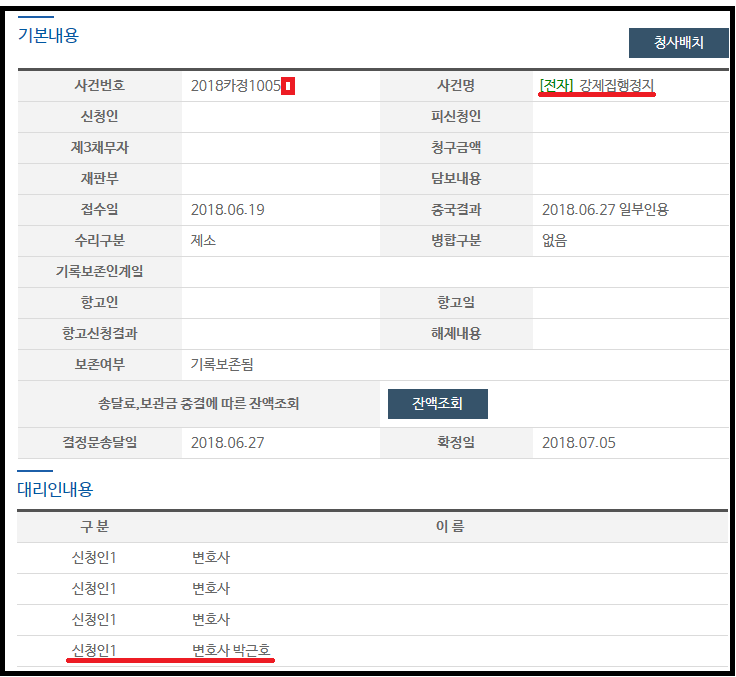Click the 구분 column header
This screenshot has width=736, height=677.
click(x=95, y=527)
